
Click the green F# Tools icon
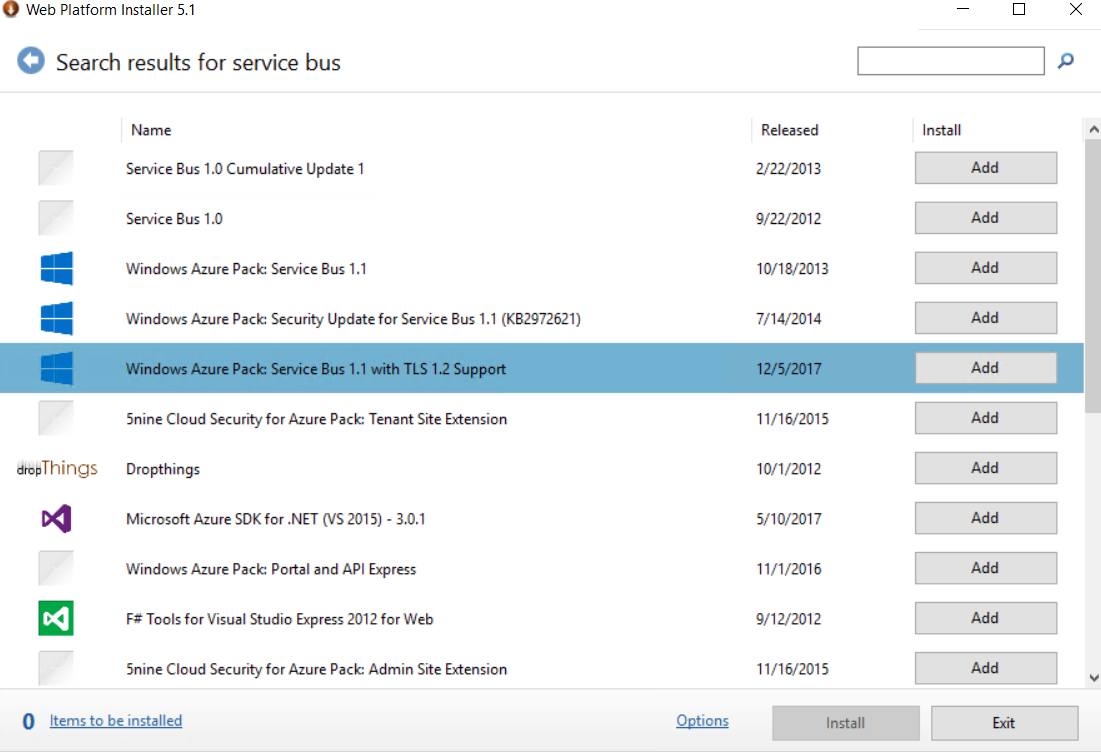pyautogui.click(x=56, y=618)
